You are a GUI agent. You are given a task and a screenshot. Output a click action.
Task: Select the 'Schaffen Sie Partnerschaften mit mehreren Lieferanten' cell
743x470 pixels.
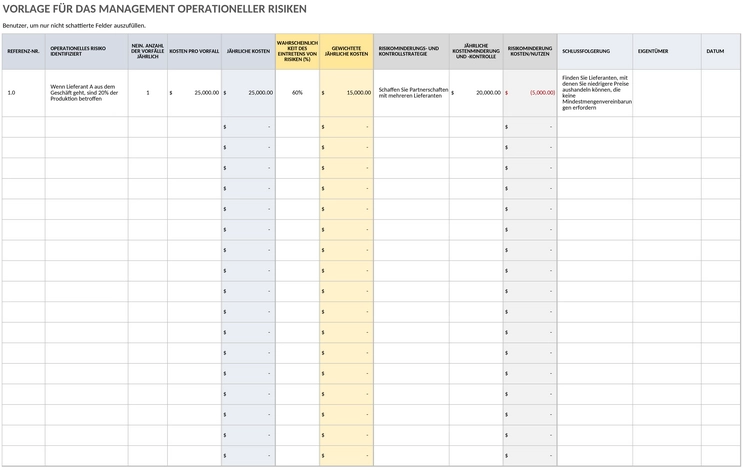click(411, 93)
